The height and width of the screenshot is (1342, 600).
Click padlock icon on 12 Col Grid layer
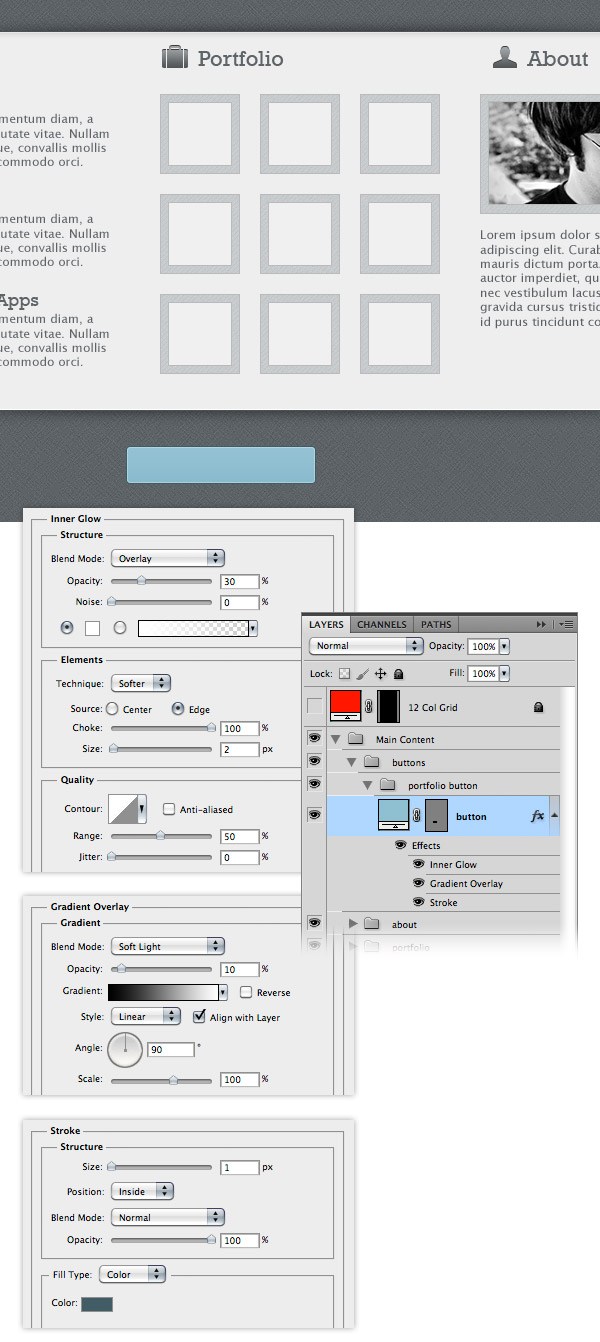click(x=539, y=707)
